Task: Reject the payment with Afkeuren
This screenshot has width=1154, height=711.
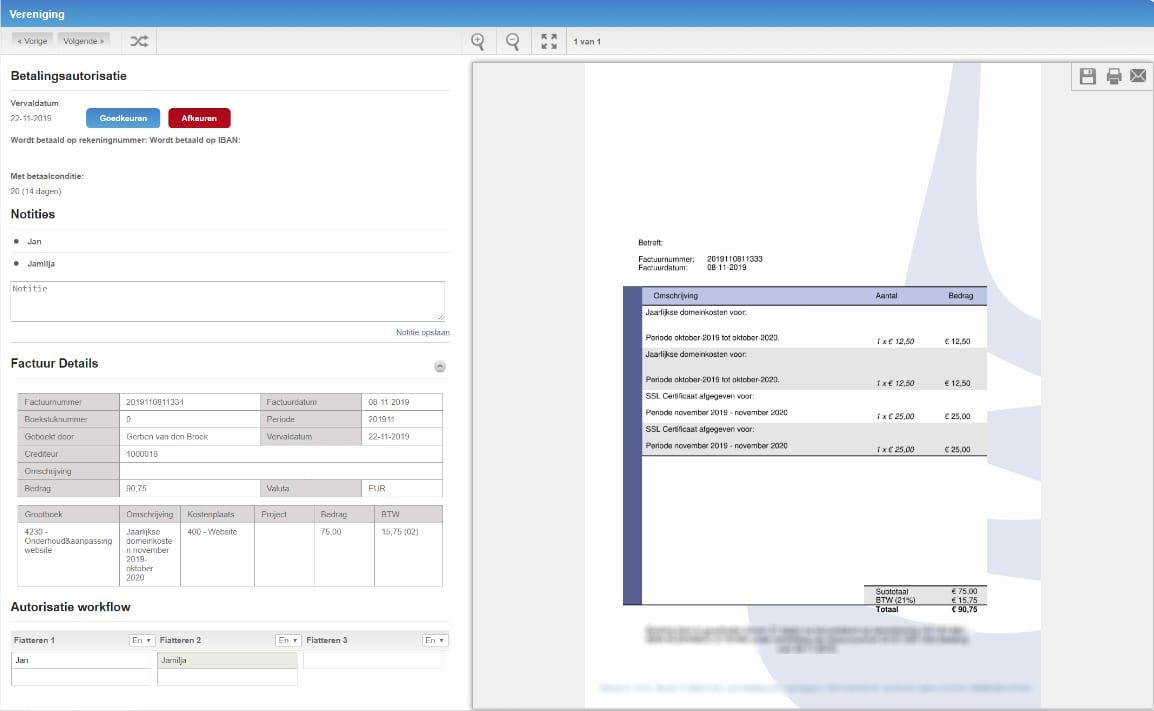Action: point(199,118)
